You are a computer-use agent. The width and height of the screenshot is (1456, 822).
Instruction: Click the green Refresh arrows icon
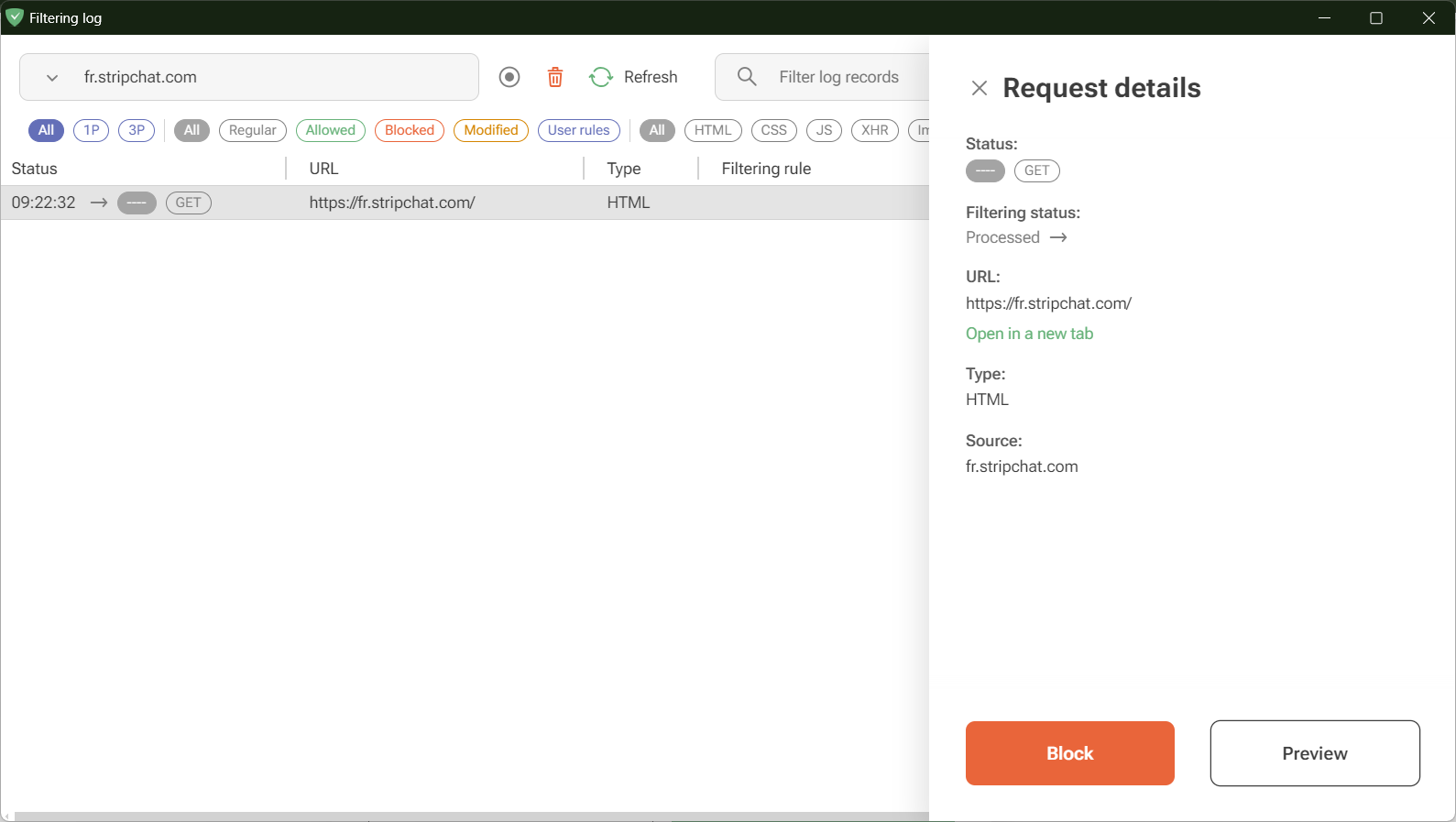601,77
